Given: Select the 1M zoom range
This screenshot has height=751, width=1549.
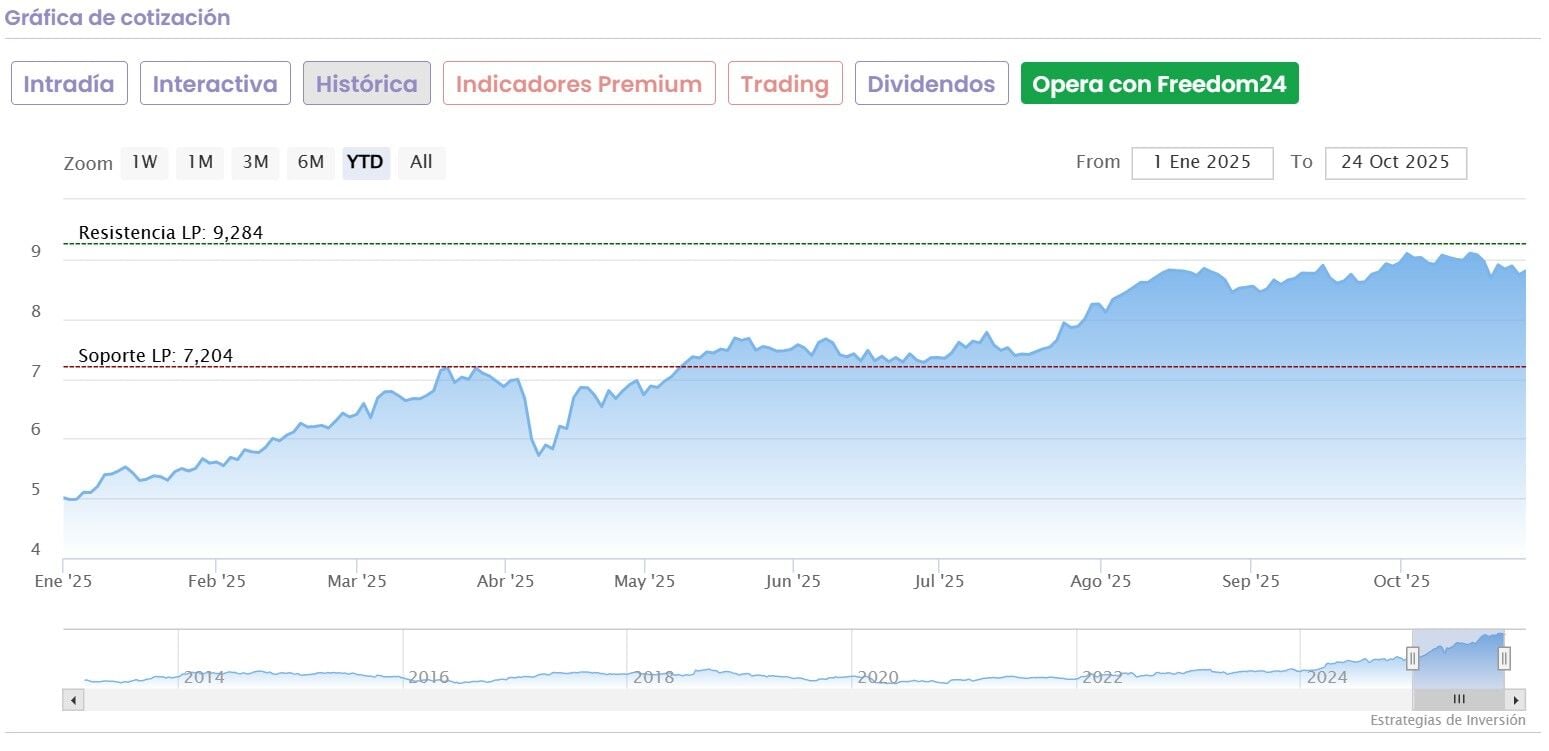Looking at the screenshot, I should click(200, 162).
